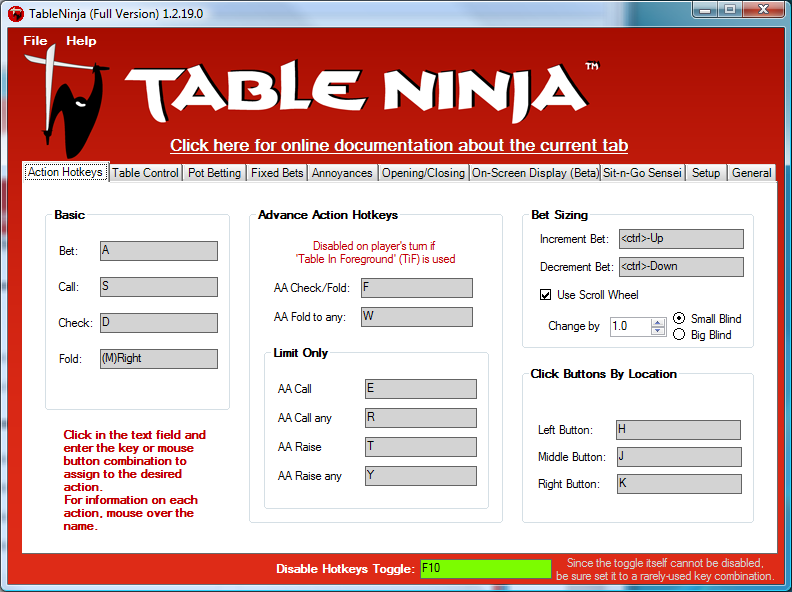The width and height of the screenshot is (792, 592).
Task: Click the AA Check/Fold hotkey field
Action: tap(416, 288)
